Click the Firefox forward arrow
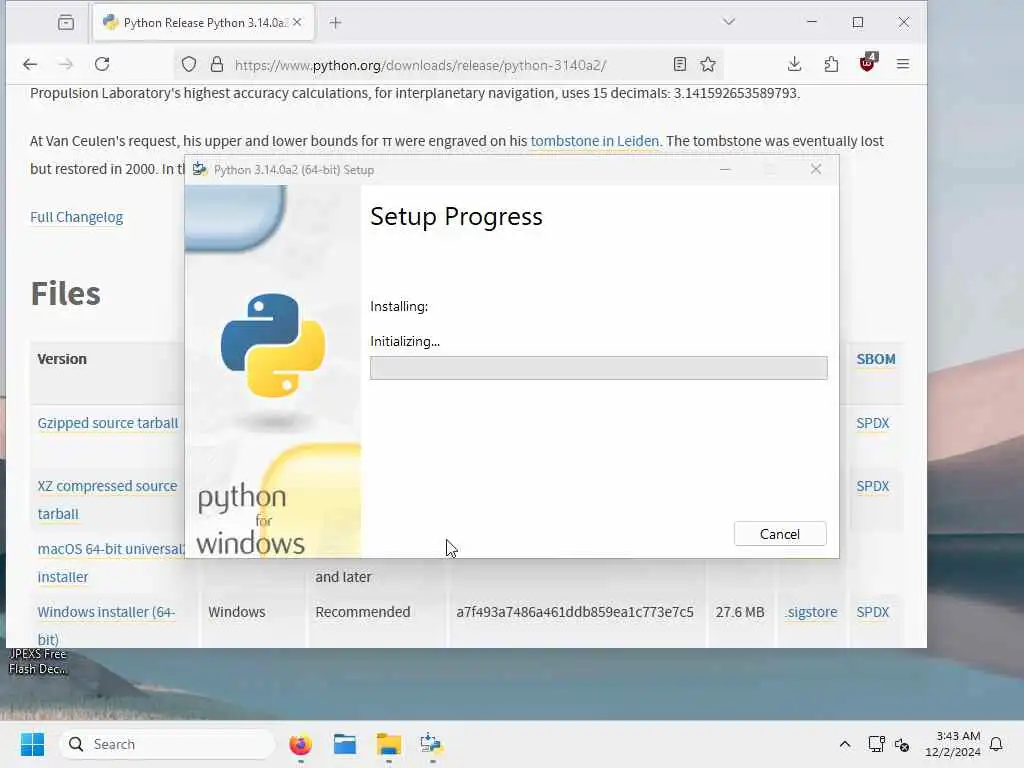This screenshot has height=768, width=1024. (x=66, y=64)
